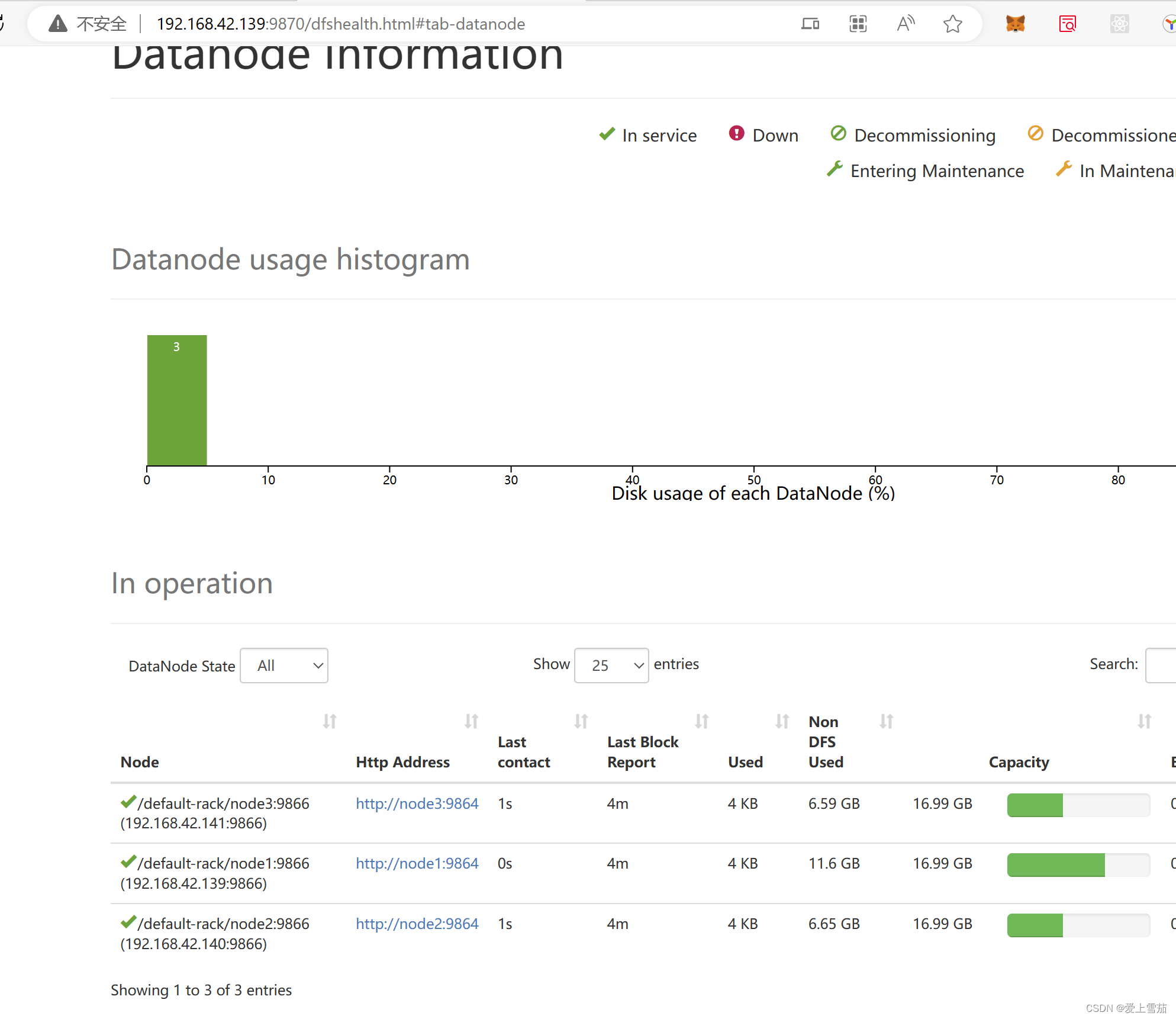Open the Show entries count dropdown
The width and height of the screenshot is (1176, 1019).
(x=611, y=666)
